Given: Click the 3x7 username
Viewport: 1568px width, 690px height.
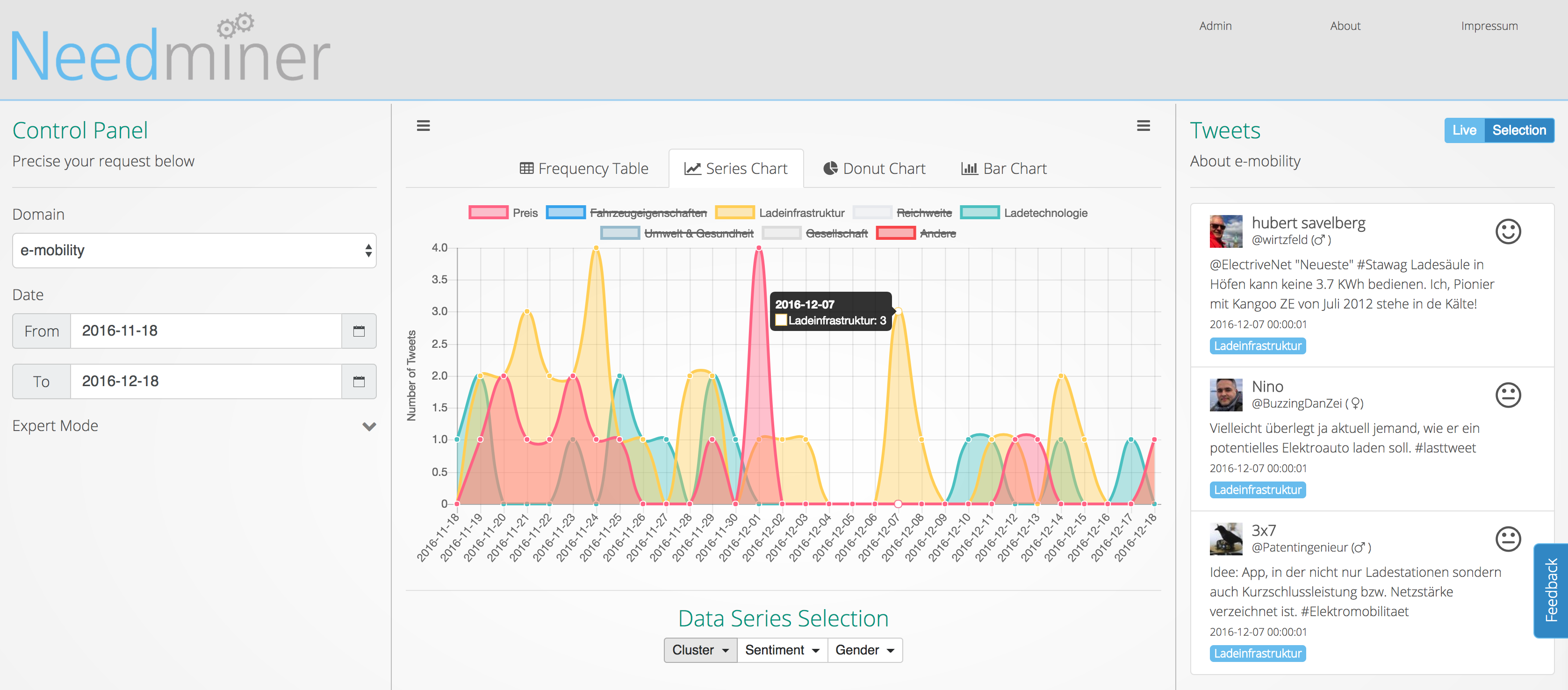Looking at the screenshot, I should (x=1264, y=531).
